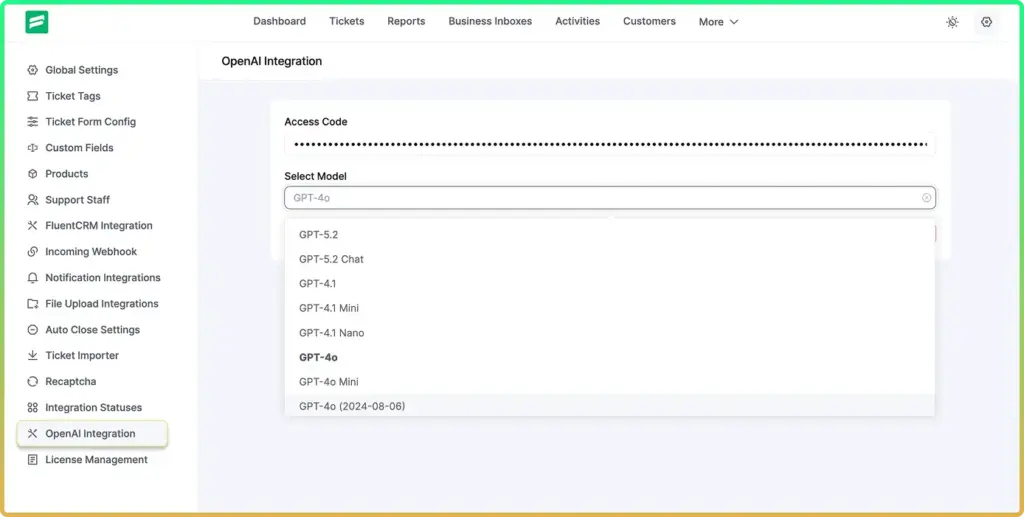
Task: Click the OpenAI Integration page heading
Action: (x=272, y=61)
